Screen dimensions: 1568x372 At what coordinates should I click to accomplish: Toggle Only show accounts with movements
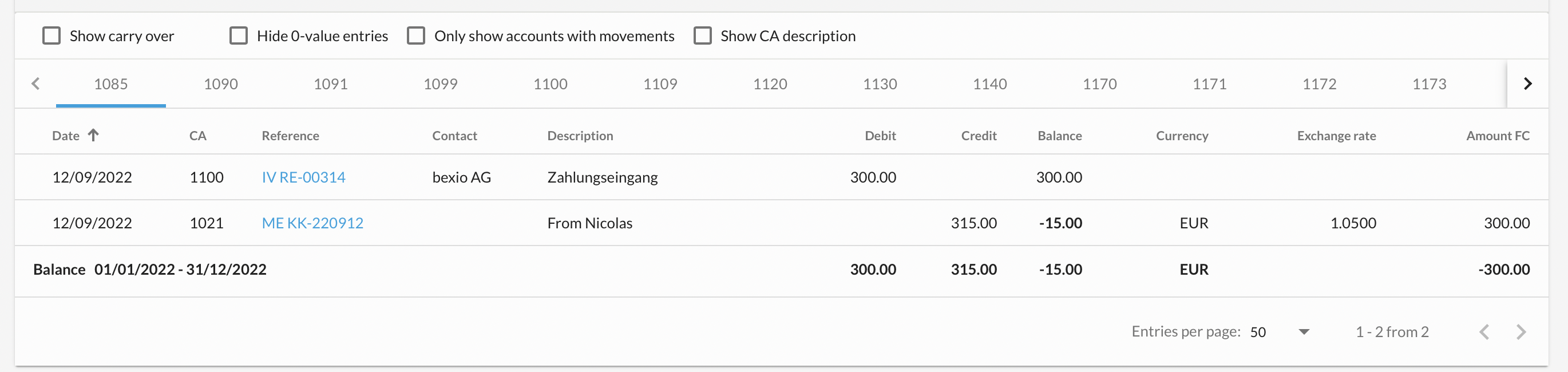click(x=417, y=36)
